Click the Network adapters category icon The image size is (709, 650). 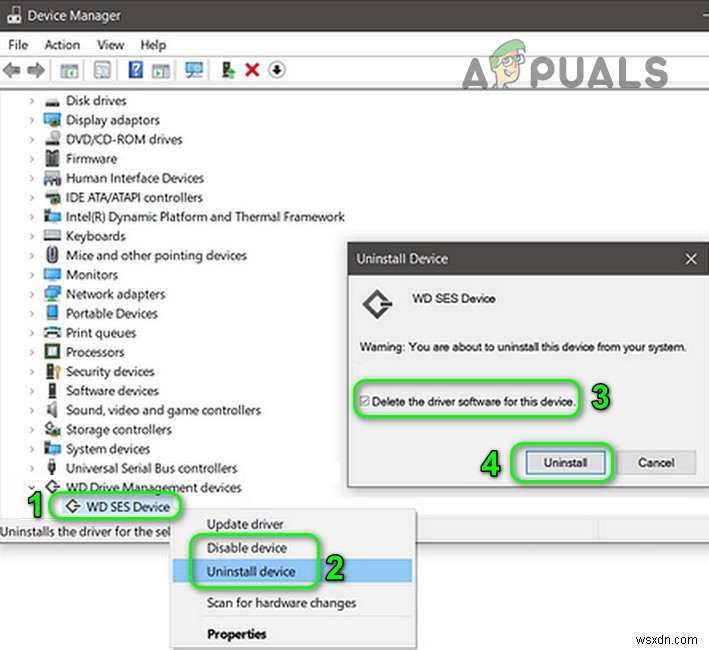(x=52, y=294)
